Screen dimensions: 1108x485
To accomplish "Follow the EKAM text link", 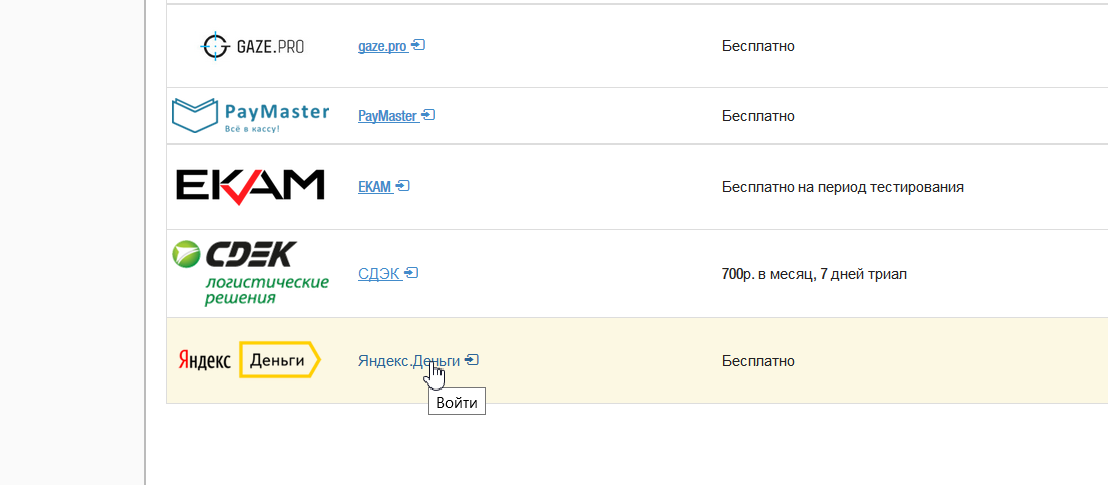I will tap(375, 187).
